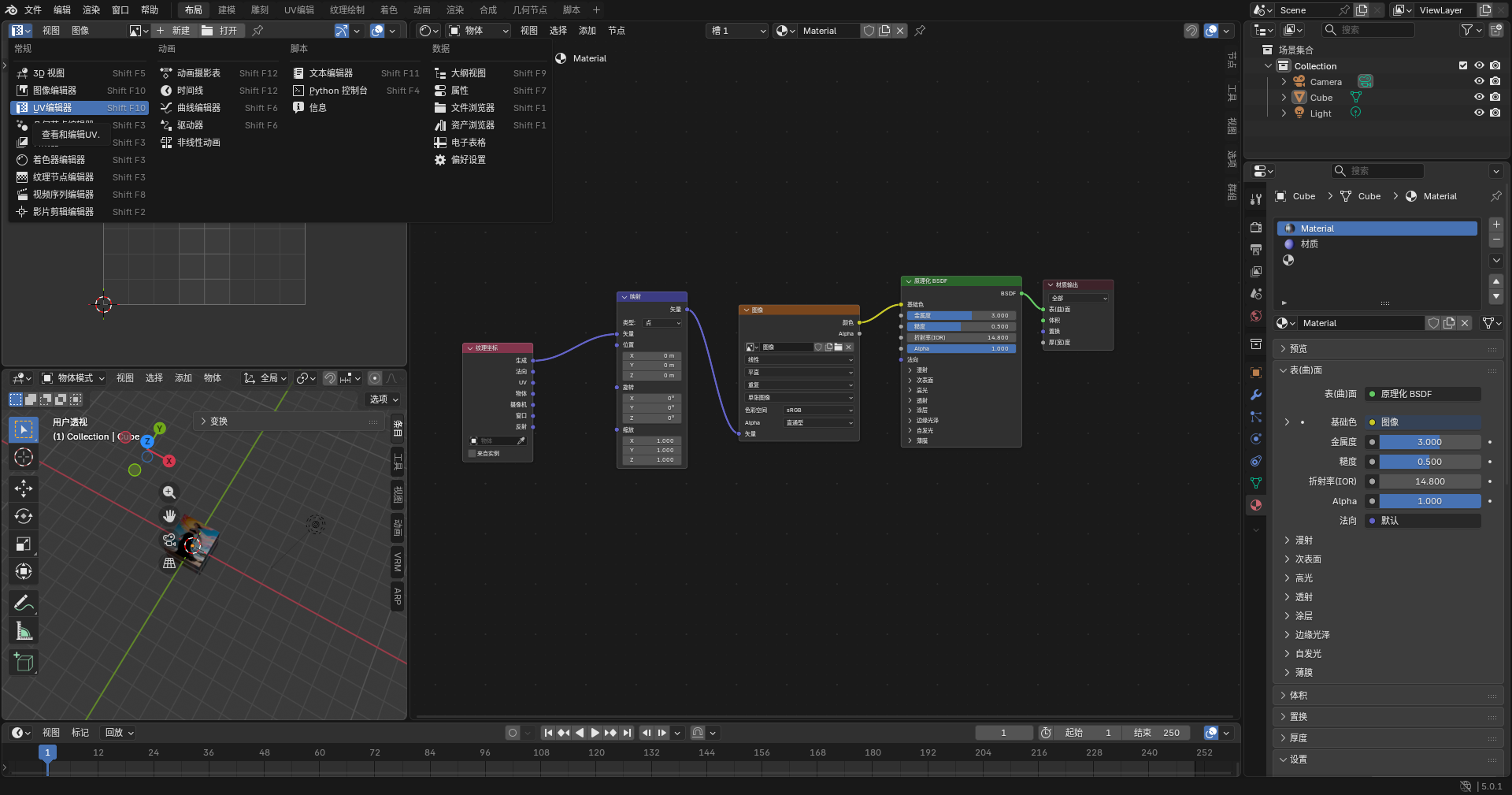Jump to the timeline start frame button
The width and height of the screenshot is (1512, 795).
click(x=548, y=733)
